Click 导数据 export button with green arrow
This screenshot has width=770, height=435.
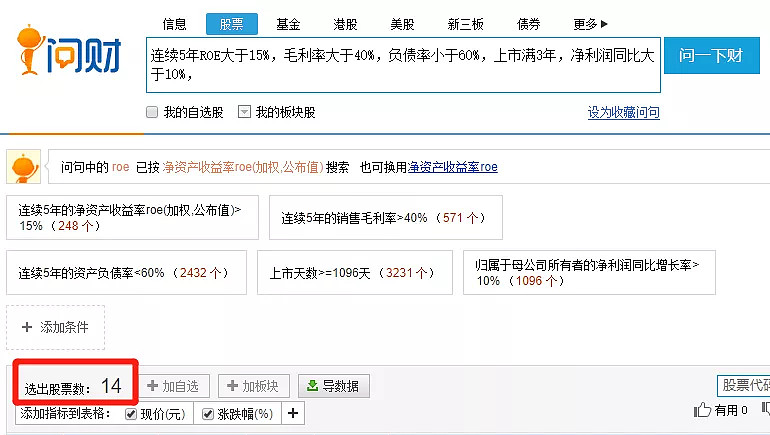[334, 386]
